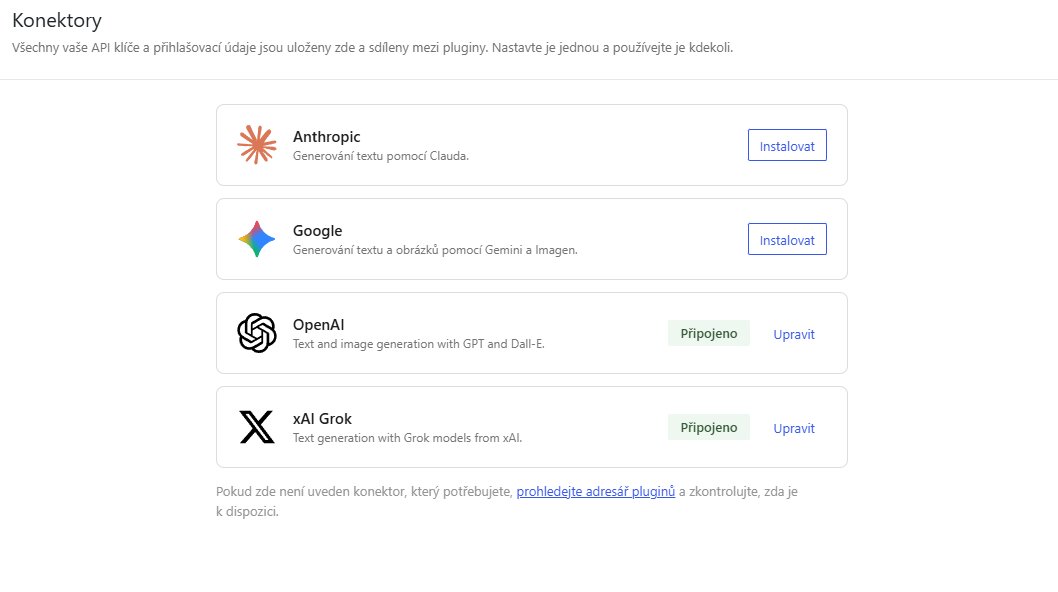Edit the xAI Grok connector via Upravit
This screenshot has width=1058, height=592.
coord(794,428)
